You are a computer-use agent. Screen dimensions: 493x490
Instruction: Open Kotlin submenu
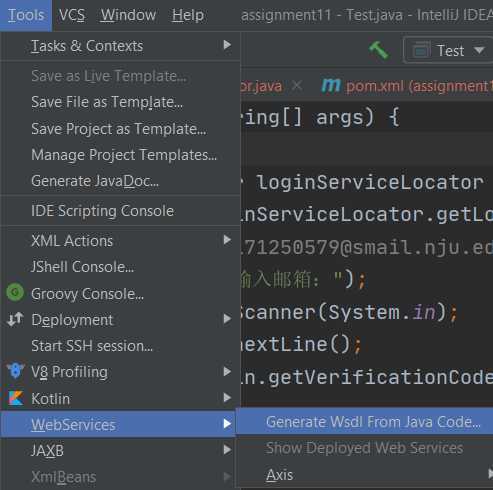point(120,399)
